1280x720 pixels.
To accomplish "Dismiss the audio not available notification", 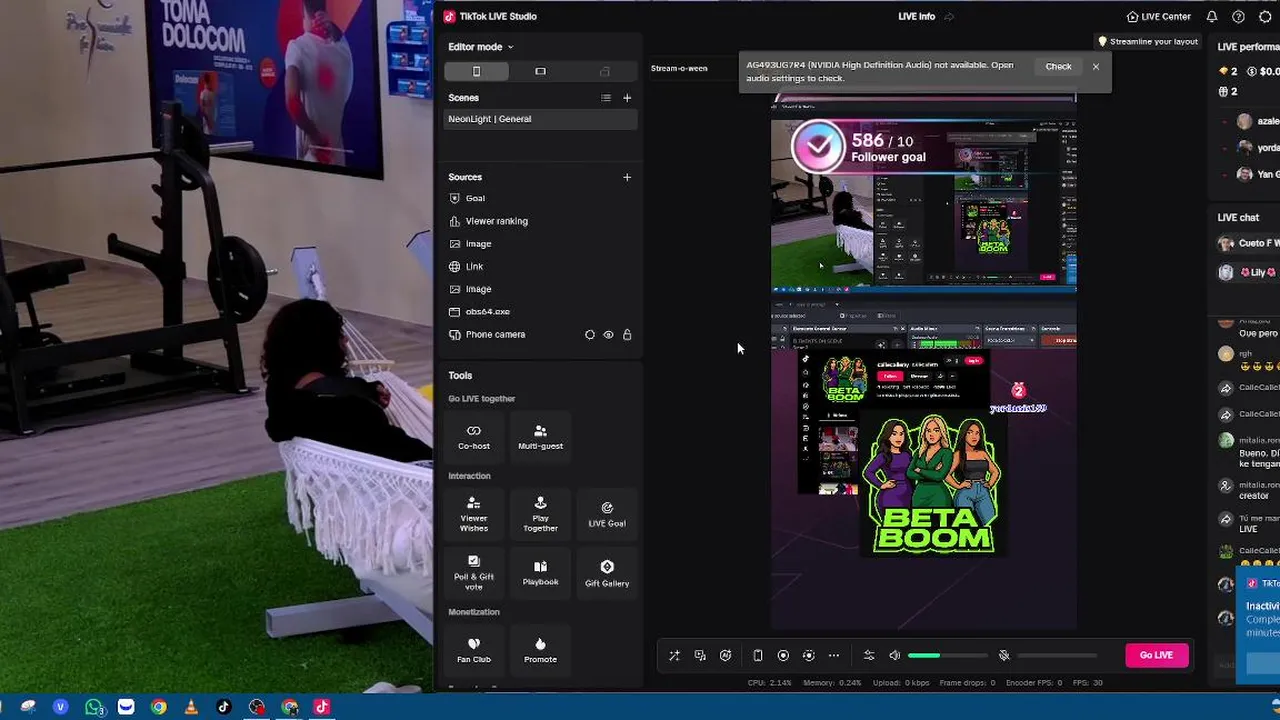I will tap(1096, 67).
